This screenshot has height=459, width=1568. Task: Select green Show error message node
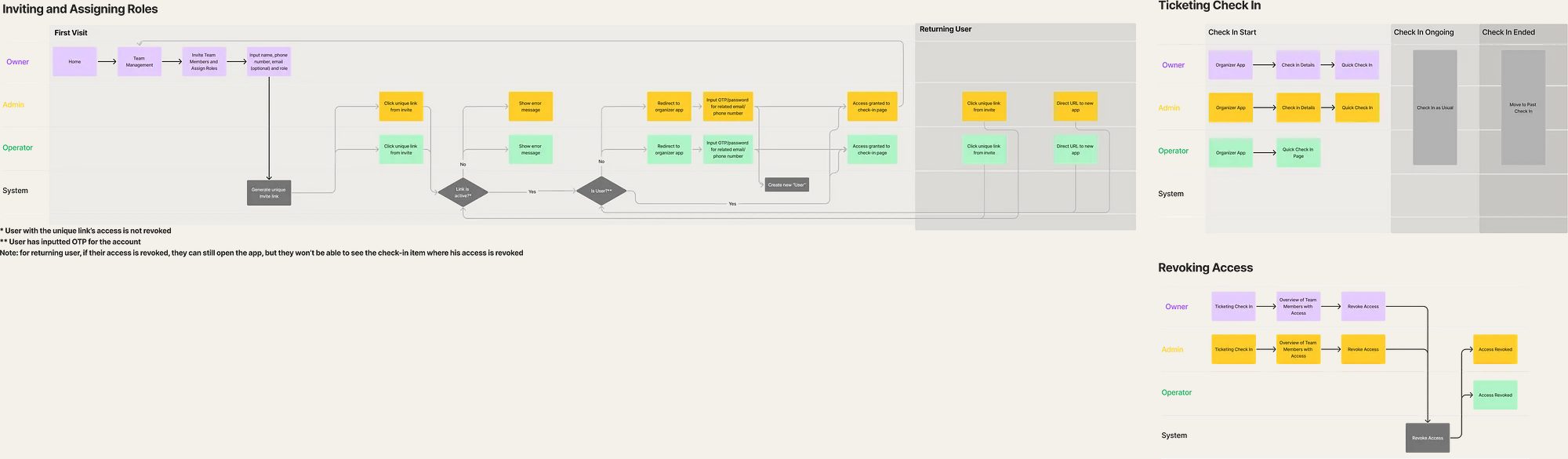tap(530, 149)
